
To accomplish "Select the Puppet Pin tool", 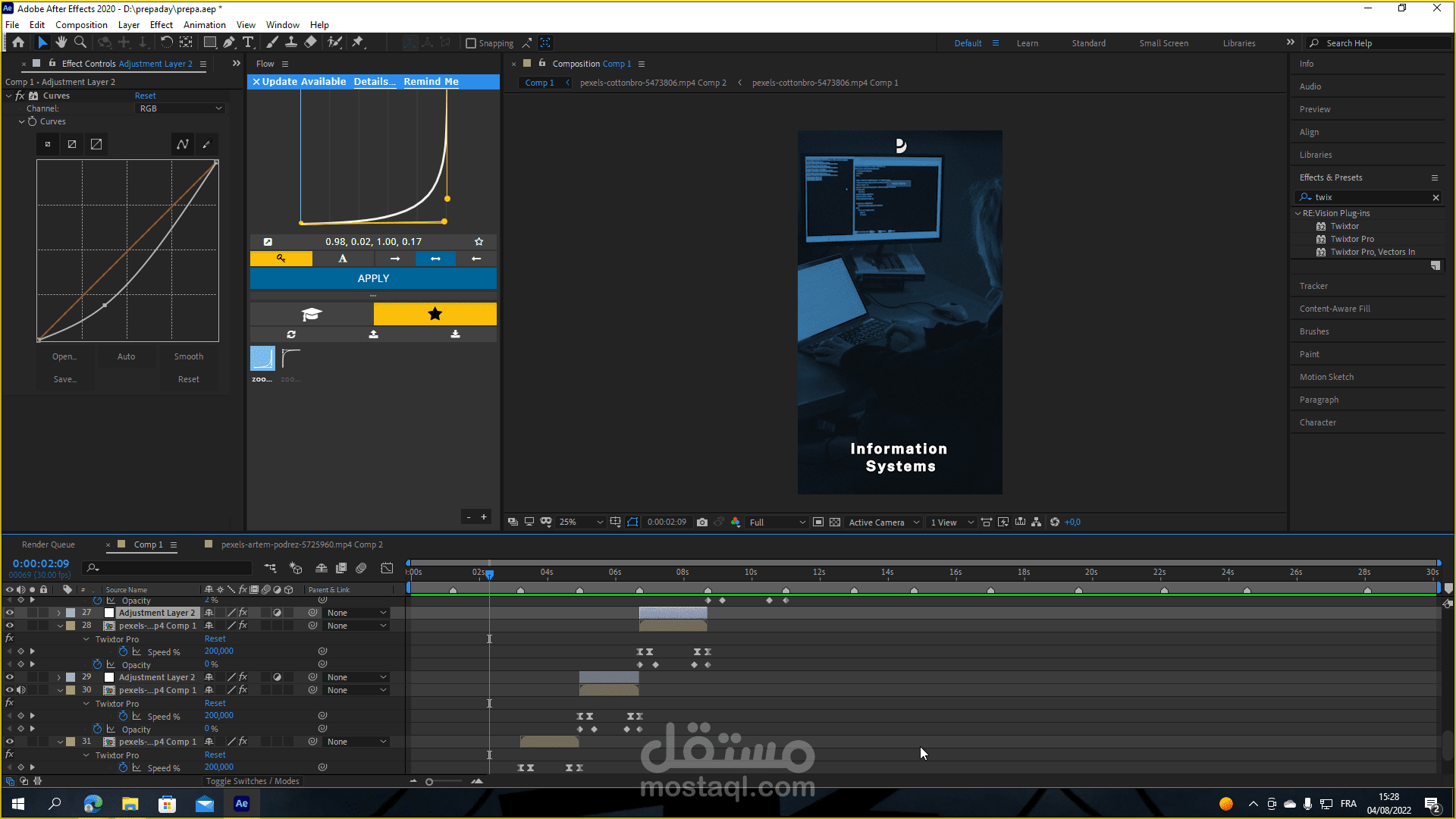I will (x=358, y=42).
